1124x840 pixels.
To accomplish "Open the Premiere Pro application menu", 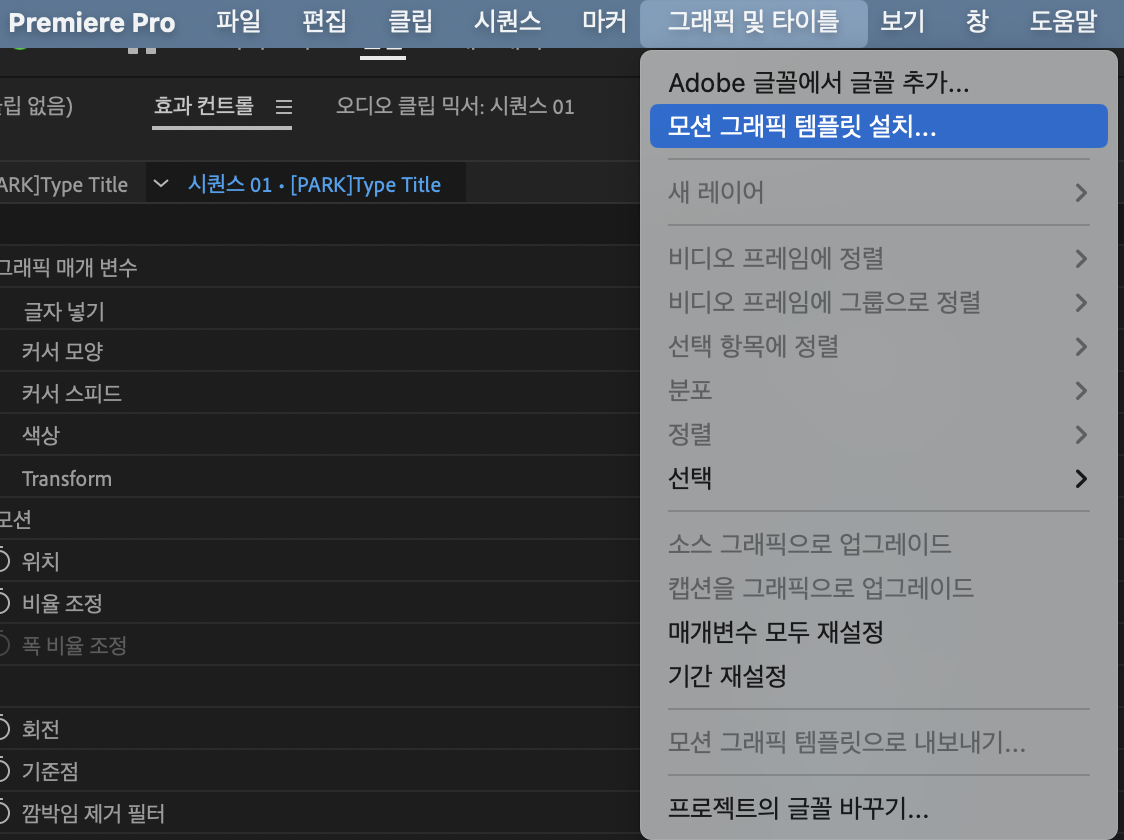I will [x=92, y=22].
